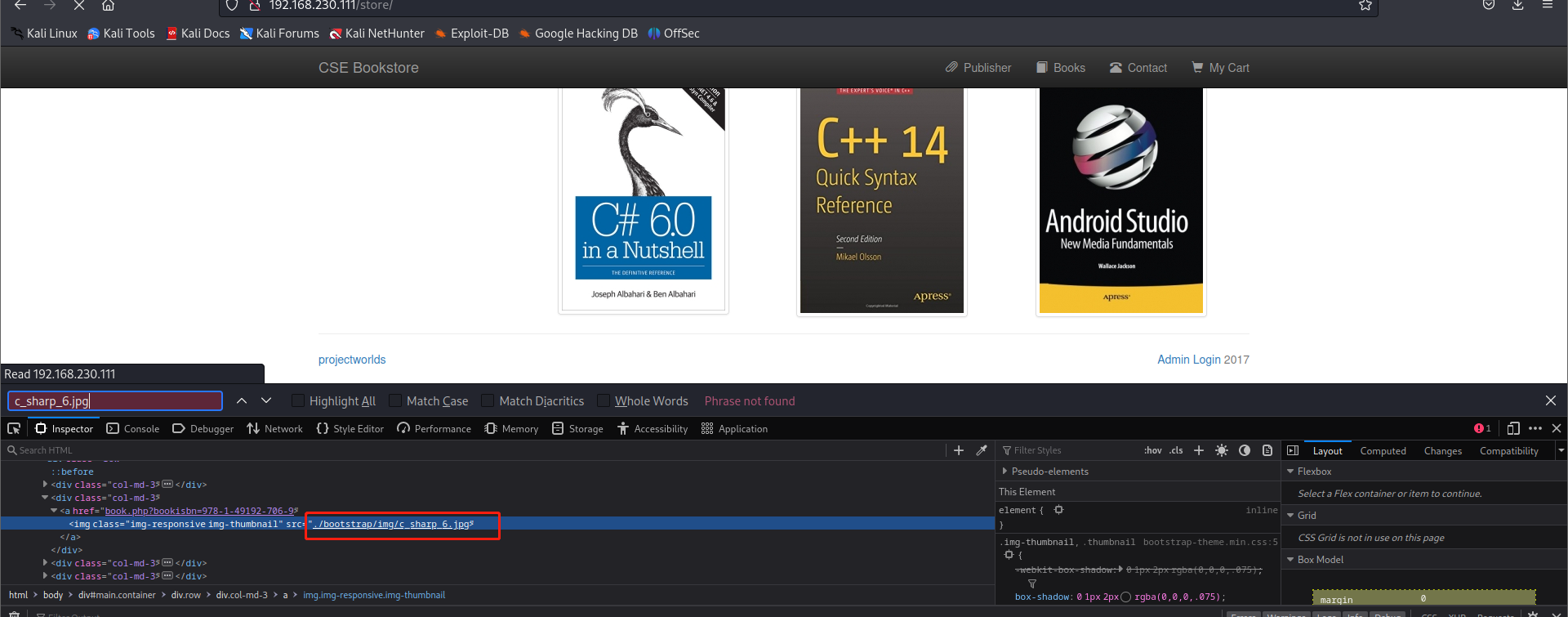This screenshot has height=617, width=1568.
Task: Switch to the Debugger tab
Action: (x=203, y=428)
